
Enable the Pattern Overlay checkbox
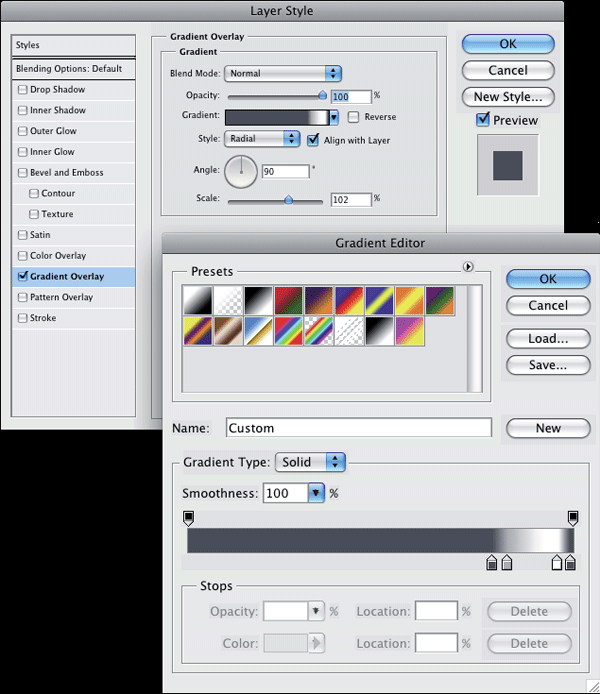pos(22,297)
